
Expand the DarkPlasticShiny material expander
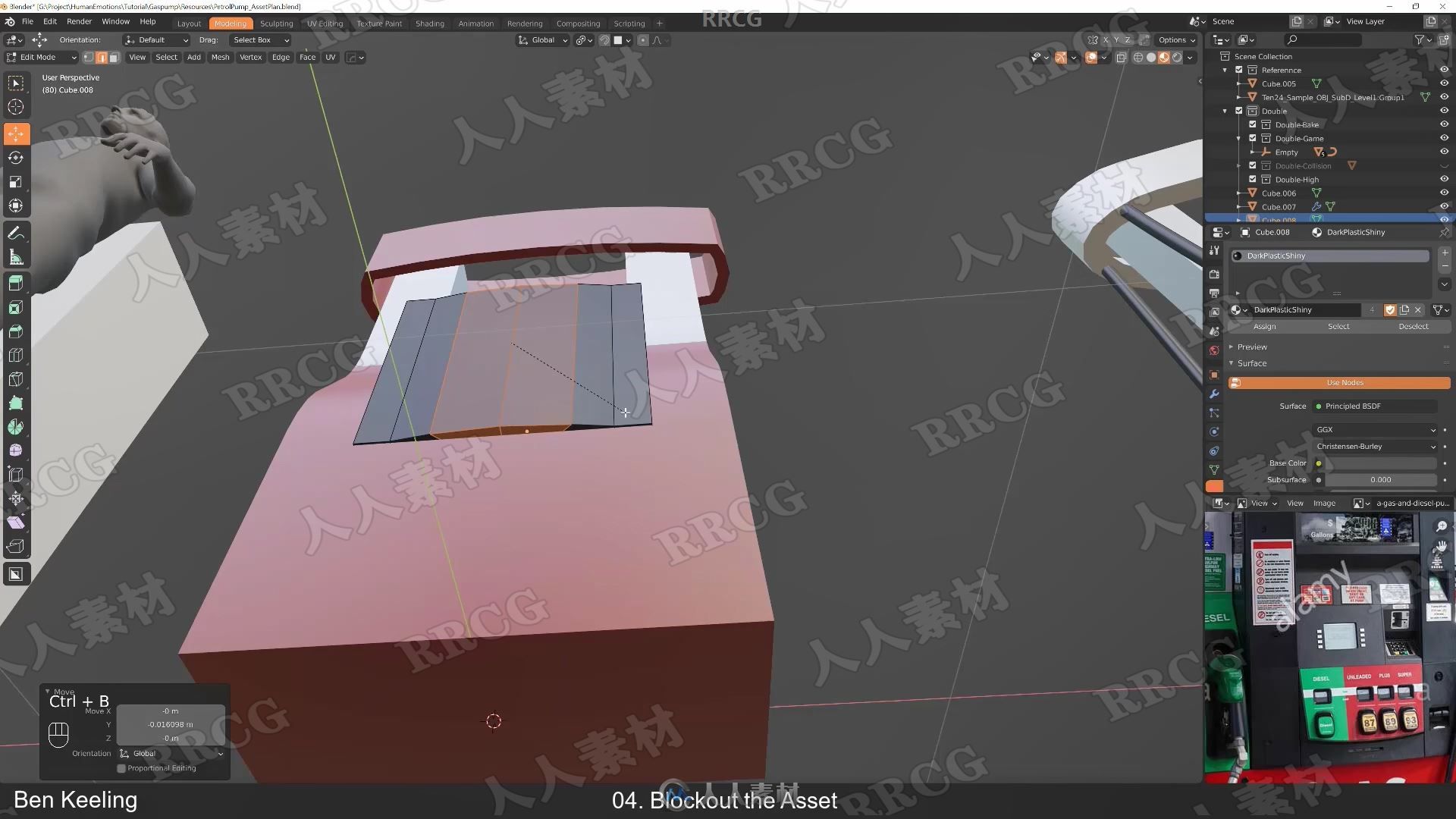1238,293
